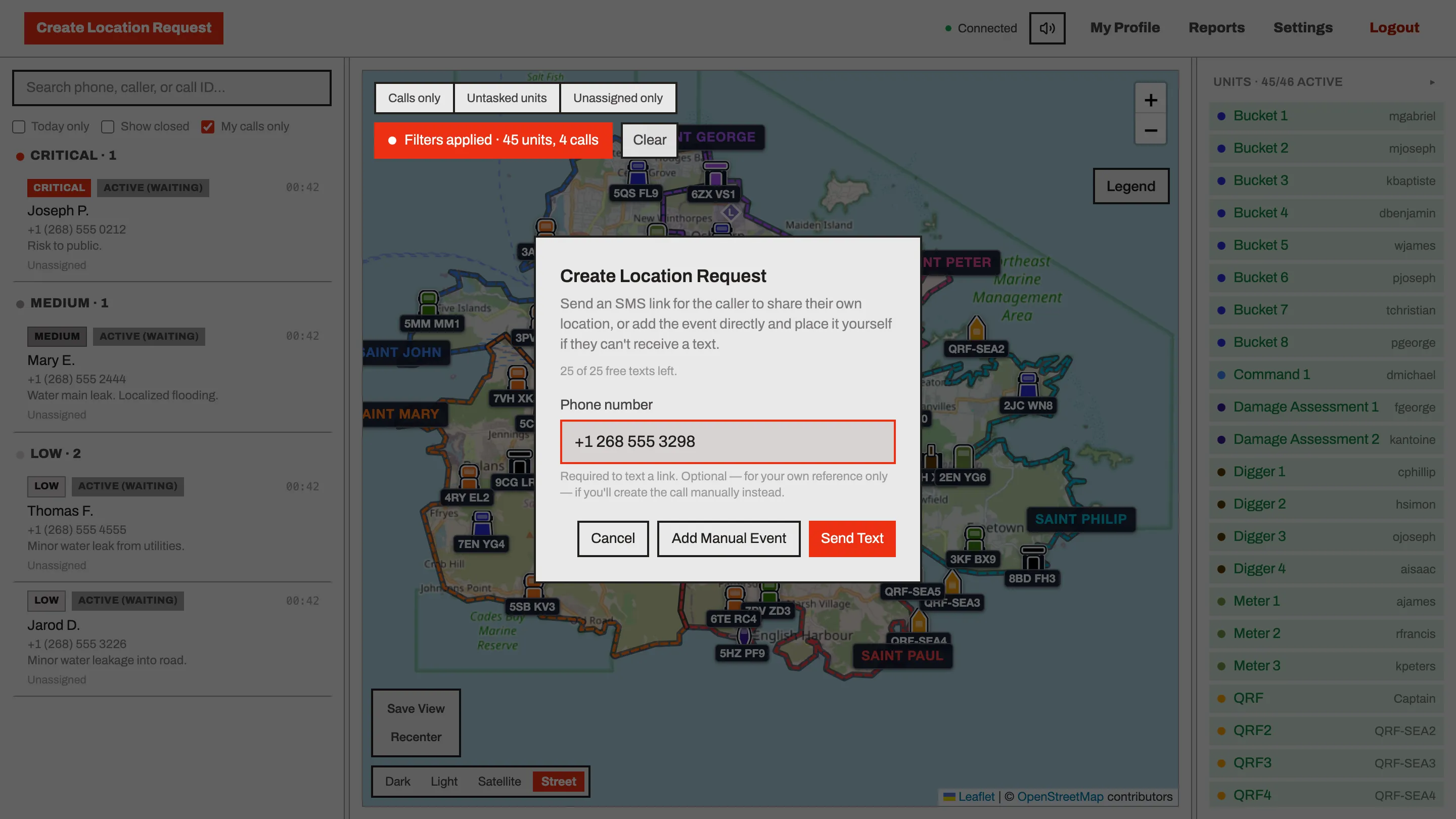Zoom out the map with minus button

tap(1150, 130)
